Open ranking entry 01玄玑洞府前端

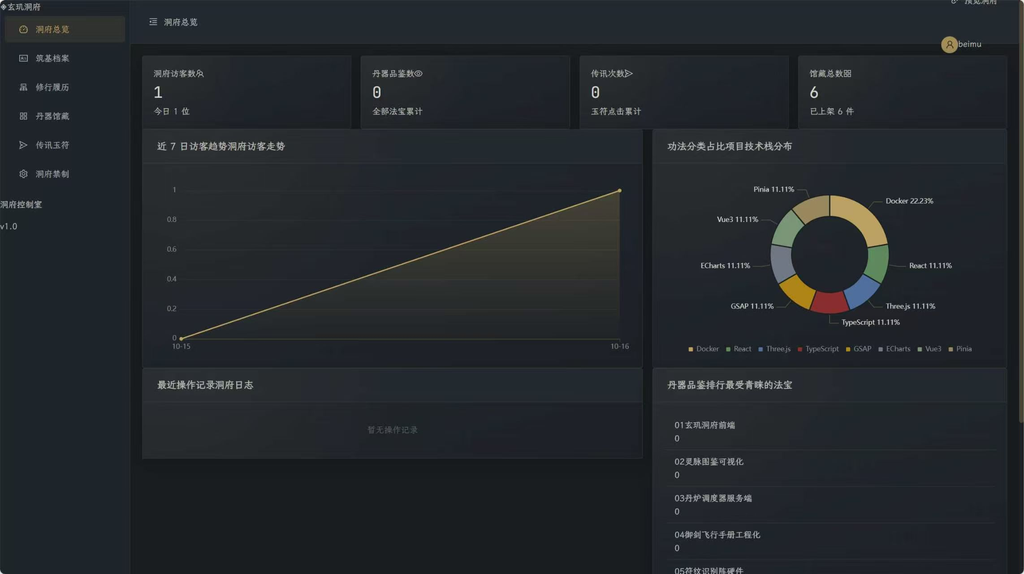pos(834,432)
